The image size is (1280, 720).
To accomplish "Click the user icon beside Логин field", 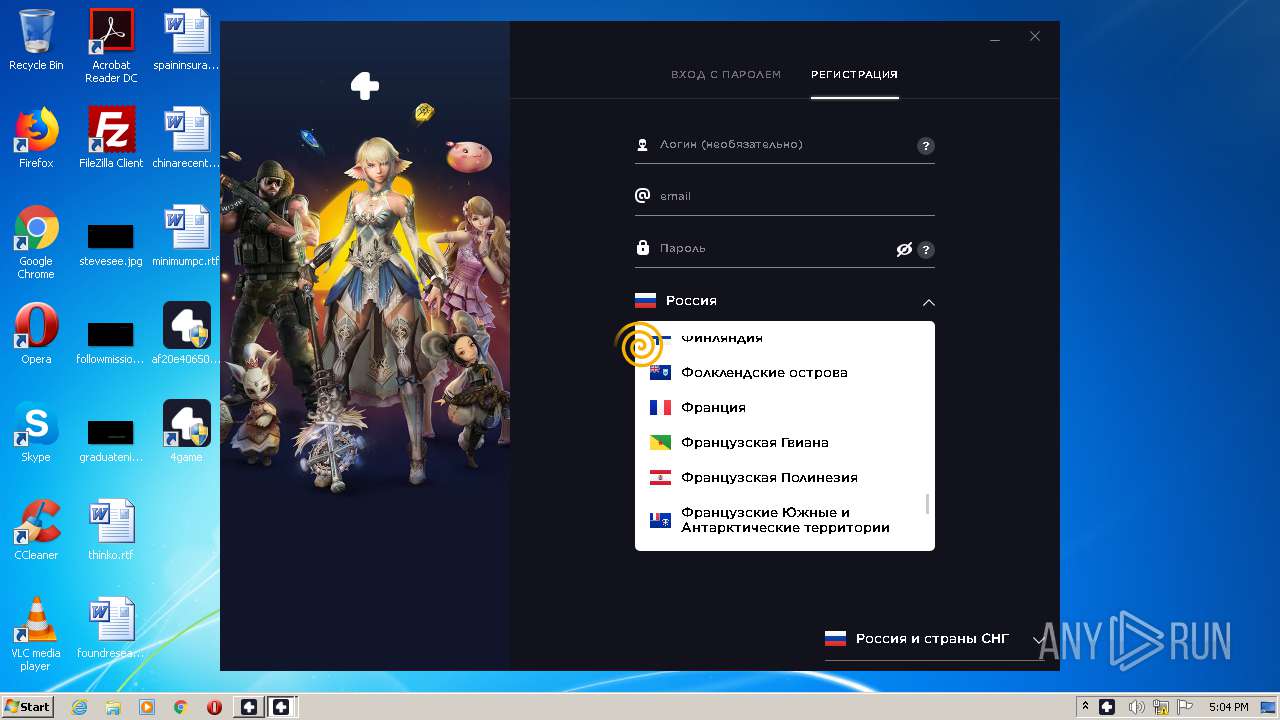I will coord(643,145).
